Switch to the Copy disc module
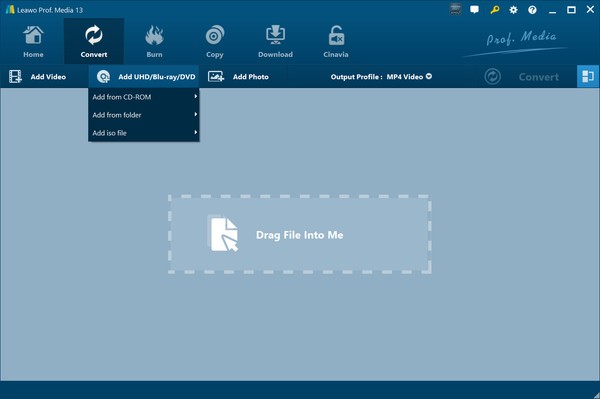 click(x=214, y=41)
